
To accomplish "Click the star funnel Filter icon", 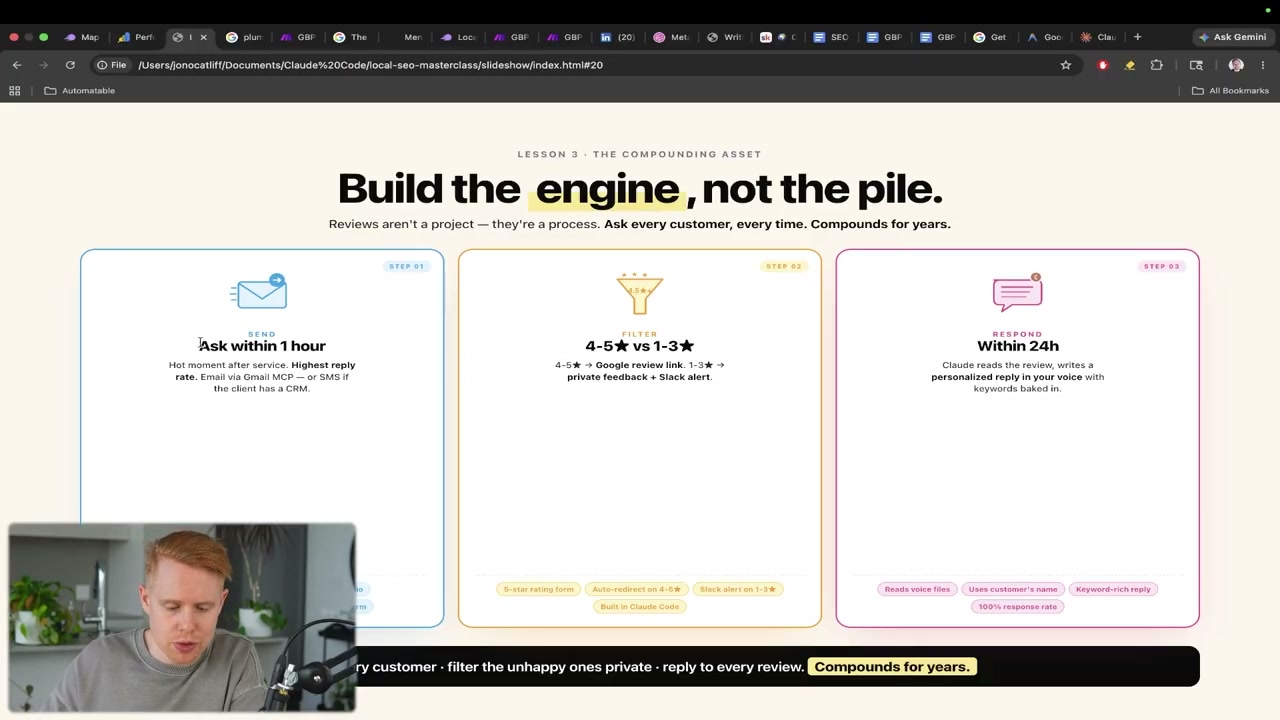I will 640,293.
